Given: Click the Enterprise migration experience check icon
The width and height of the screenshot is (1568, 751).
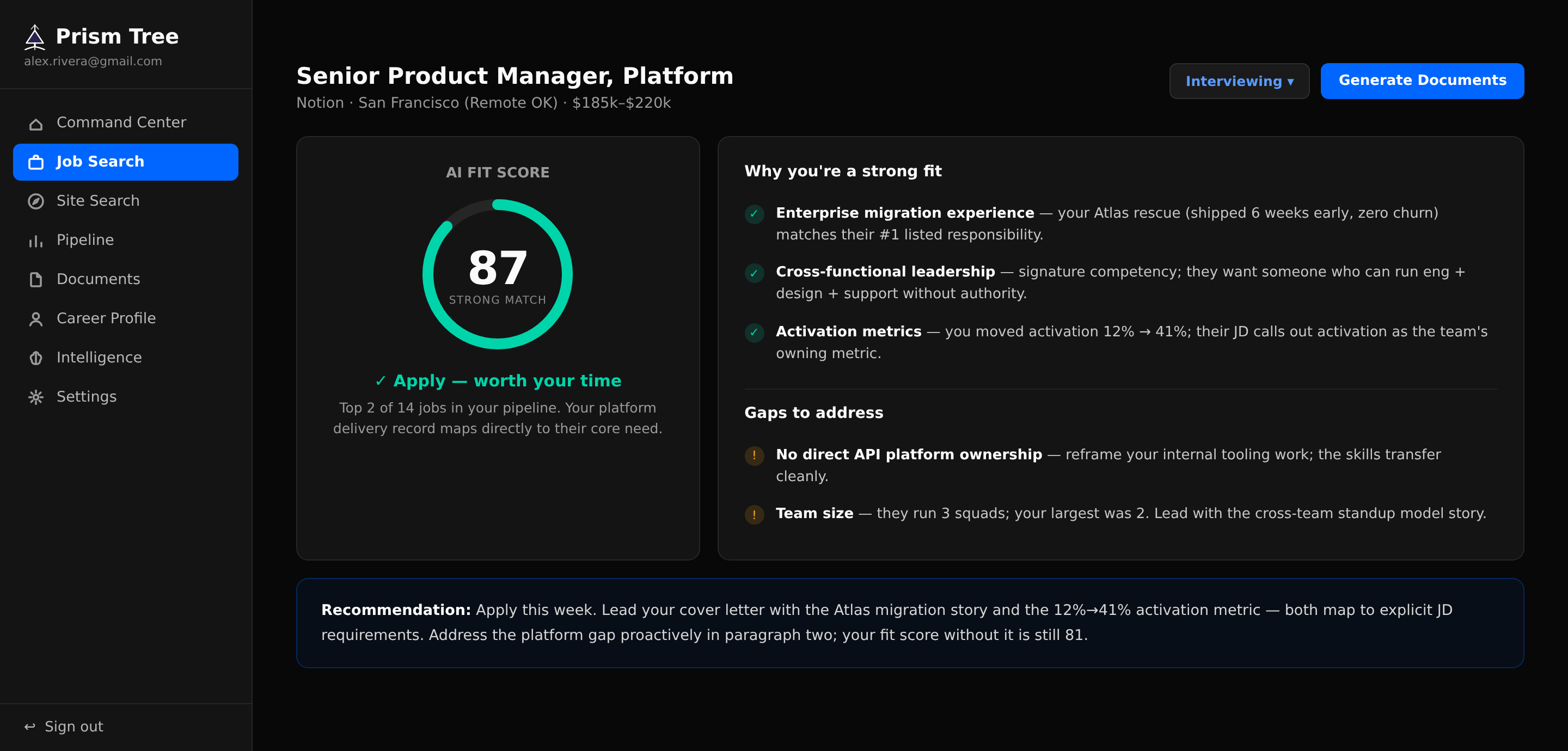Looking at the screenshot, I should pyautogui.click(x=754, y=214).
